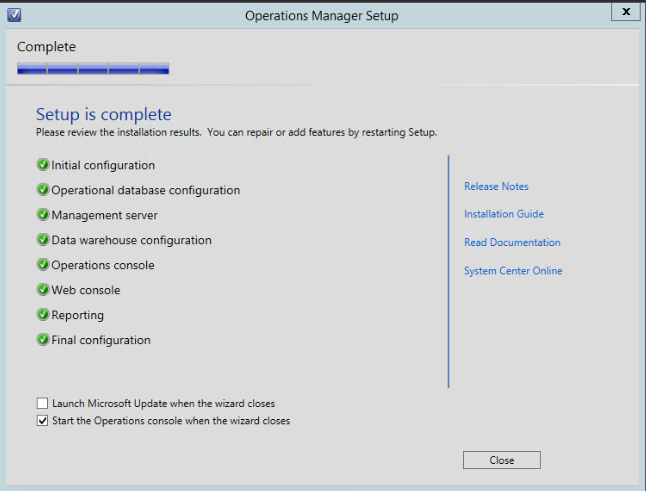Image resolution: width=646 pixels, height=491 pixels.
Task: Close the setup window using the X
Action: pos(625,12)
